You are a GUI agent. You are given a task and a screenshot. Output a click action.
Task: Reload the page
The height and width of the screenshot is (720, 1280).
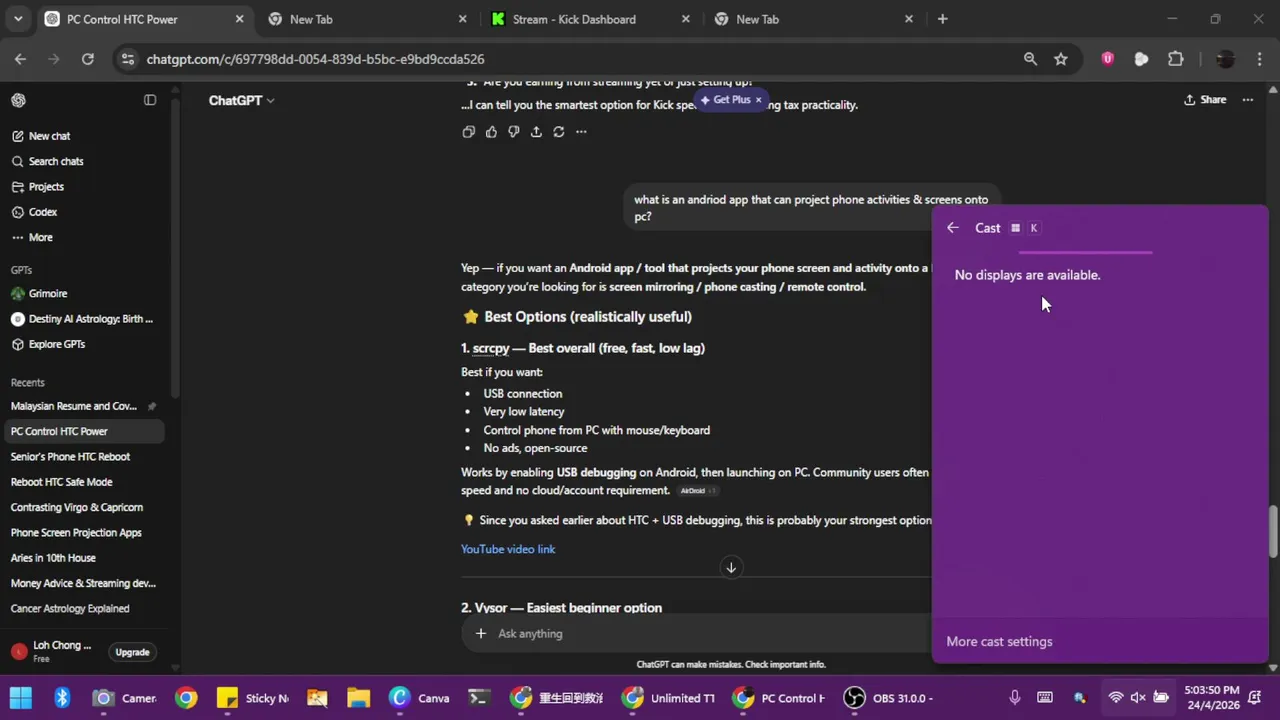click(x=87, y=59)
